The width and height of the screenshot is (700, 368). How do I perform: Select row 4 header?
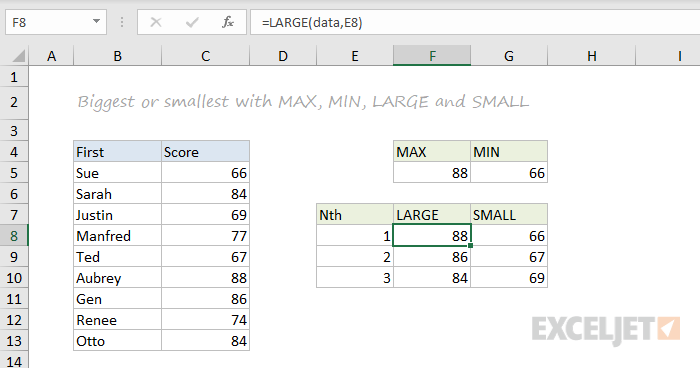[x=14, y=152]
